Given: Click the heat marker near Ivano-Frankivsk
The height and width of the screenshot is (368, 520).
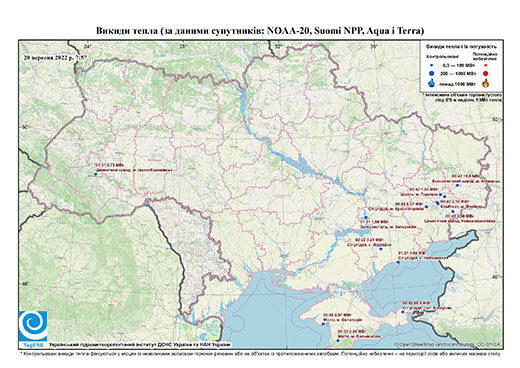Looking at the screenshot, I should coord(95,174).
